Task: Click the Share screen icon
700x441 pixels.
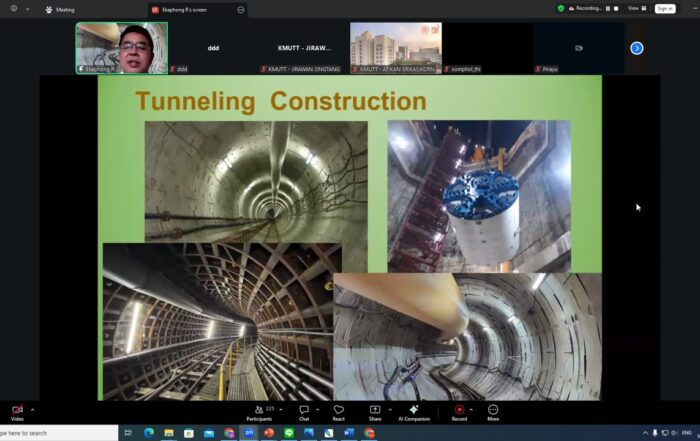Action: tap(375, 411)
